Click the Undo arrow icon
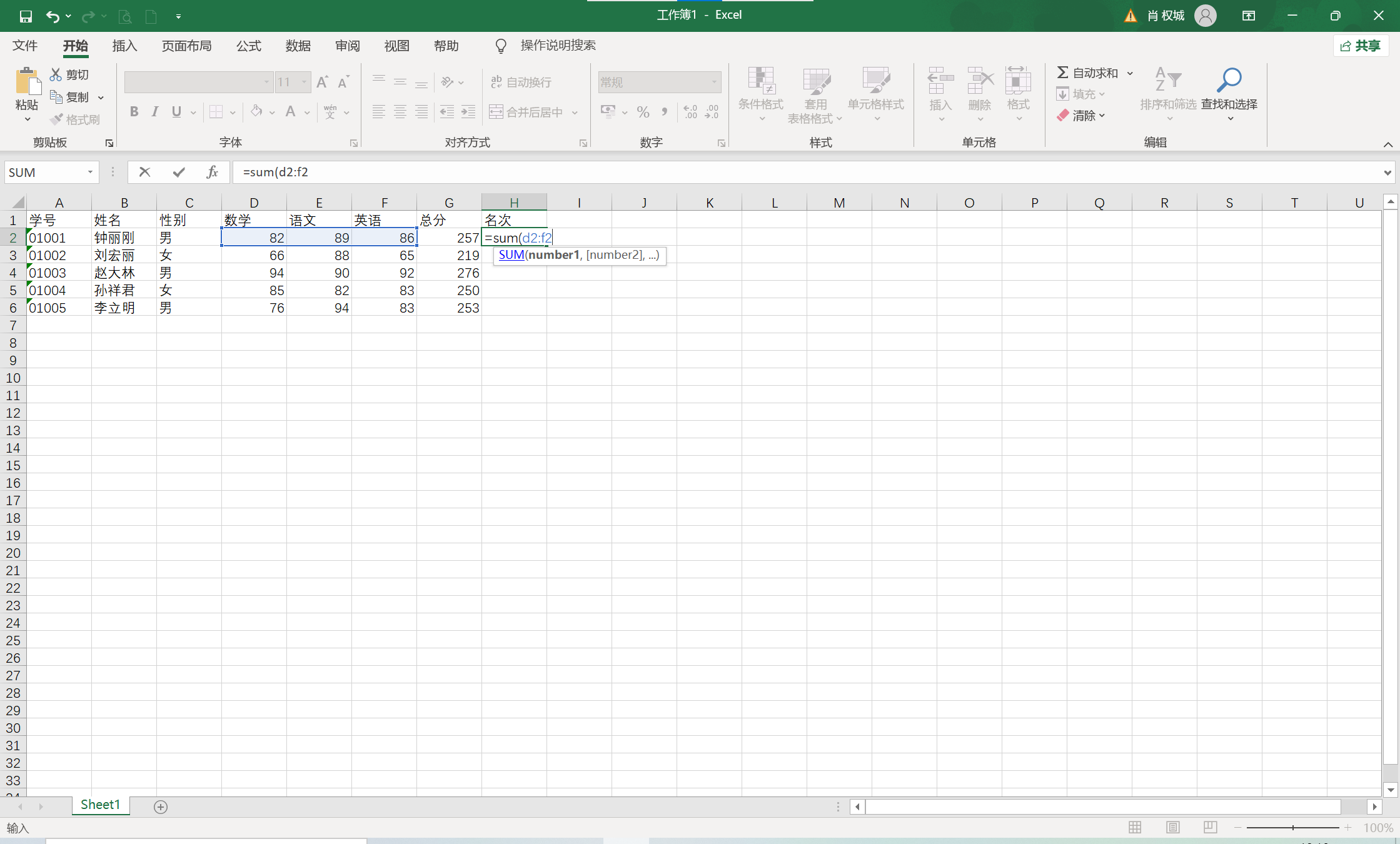 click(53, 16)
